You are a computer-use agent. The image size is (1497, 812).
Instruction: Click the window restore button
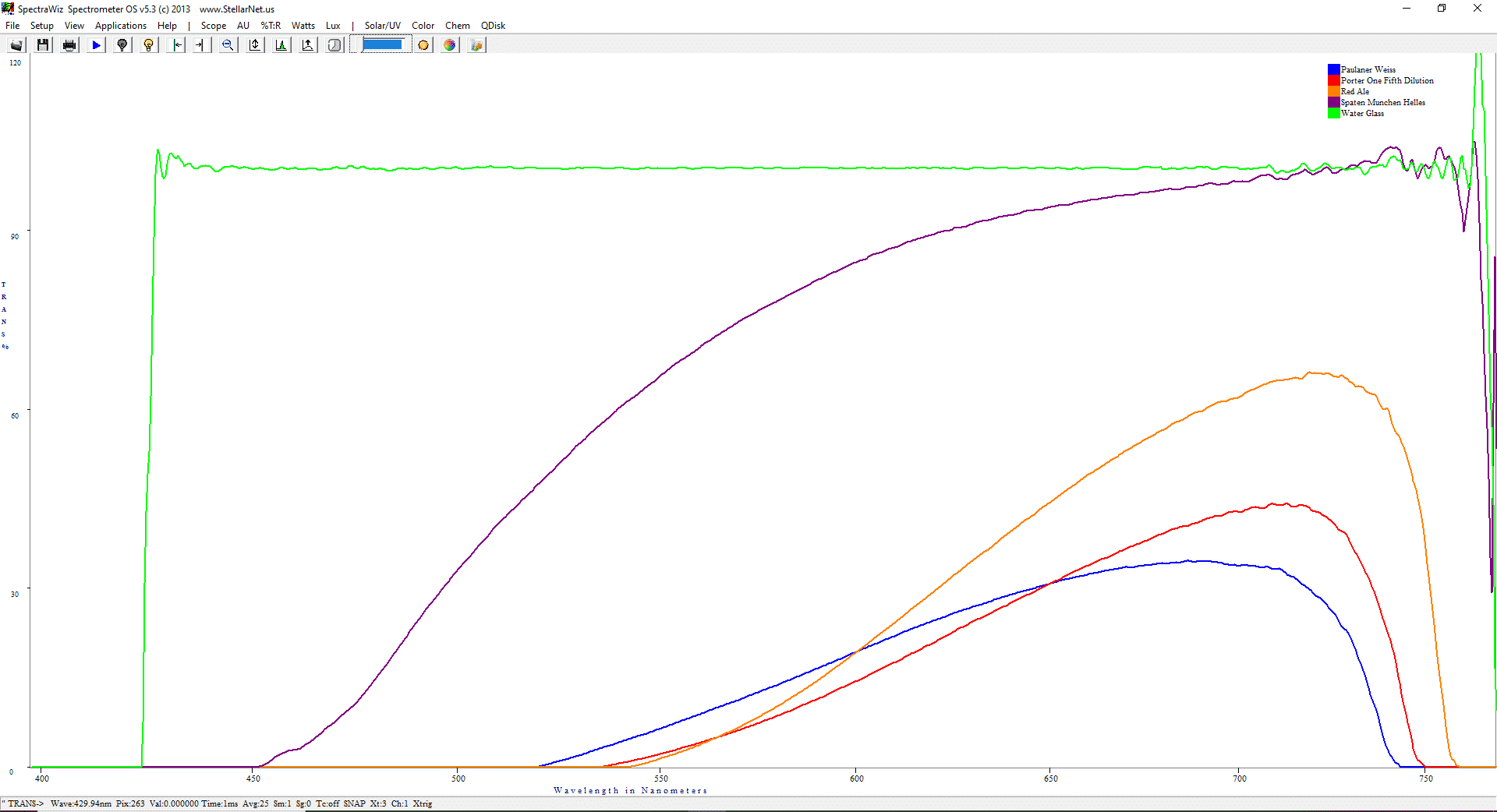1442,9
